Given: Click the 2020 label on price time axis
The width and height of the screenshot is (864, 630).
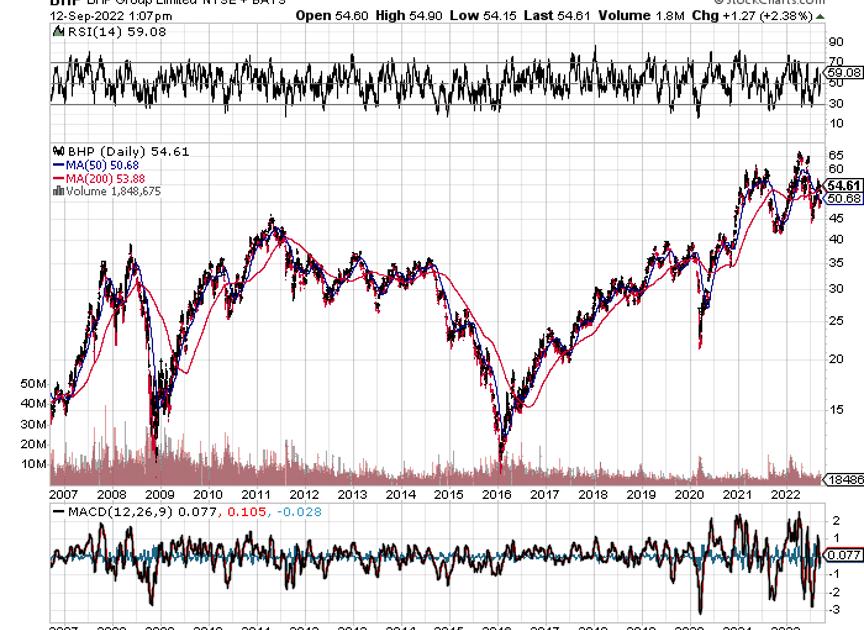Looking at the screenshot, I should [689, 495].
